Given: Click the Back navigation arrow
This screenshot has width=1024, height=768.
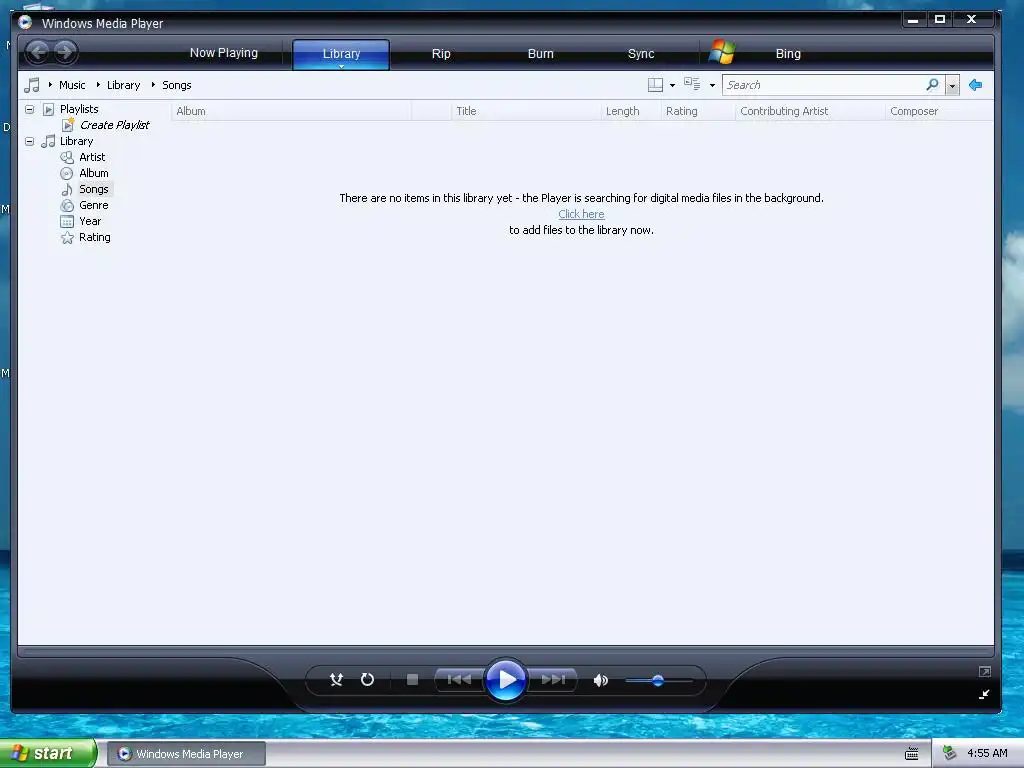Looking at the screenshot, I should coord(38,52).
